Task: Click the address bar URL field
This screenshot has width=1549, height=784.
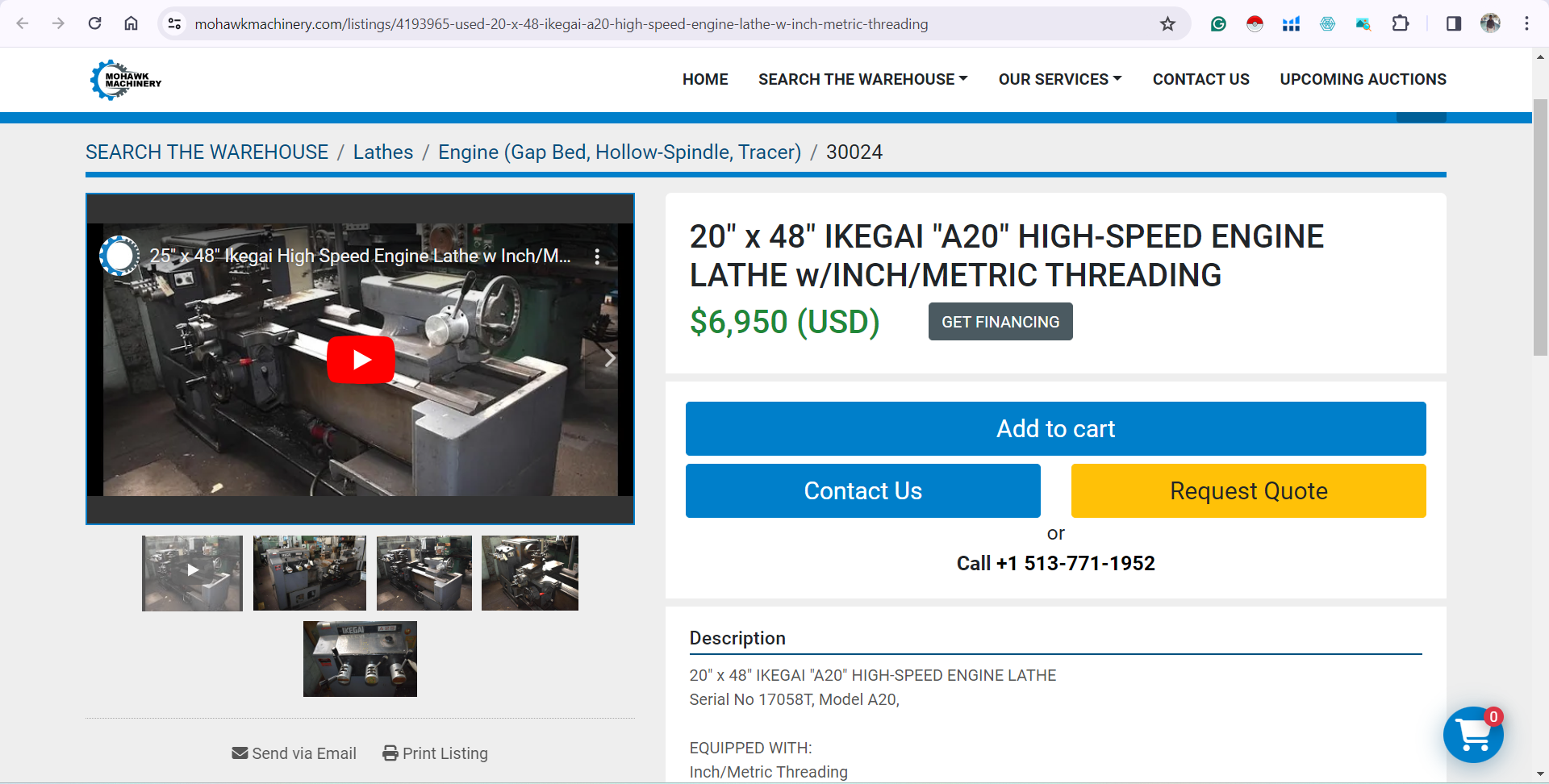Action: tap(674, 24)
